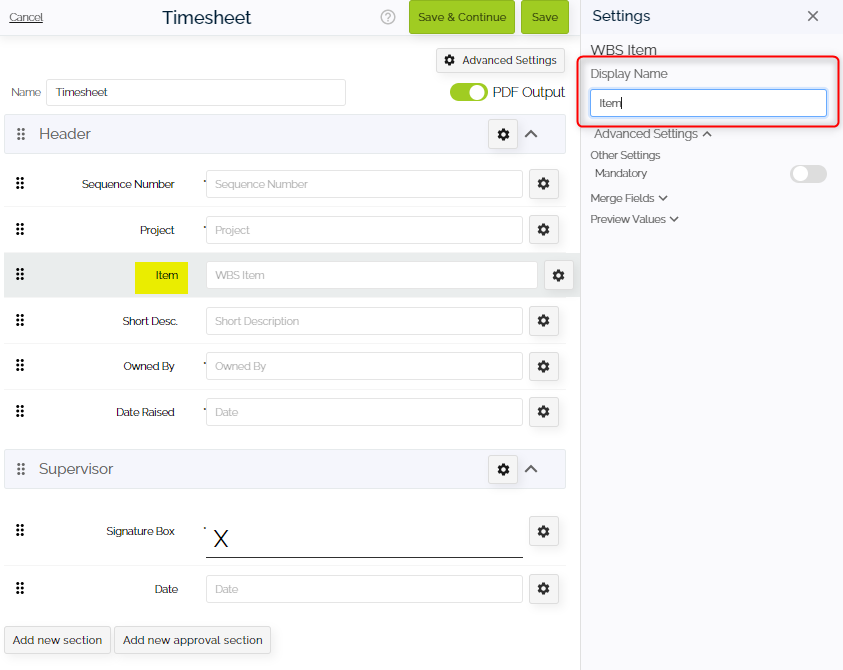Click Add new approval section button
Viewport: 843px width, 670px height.
tap(192, 640)
